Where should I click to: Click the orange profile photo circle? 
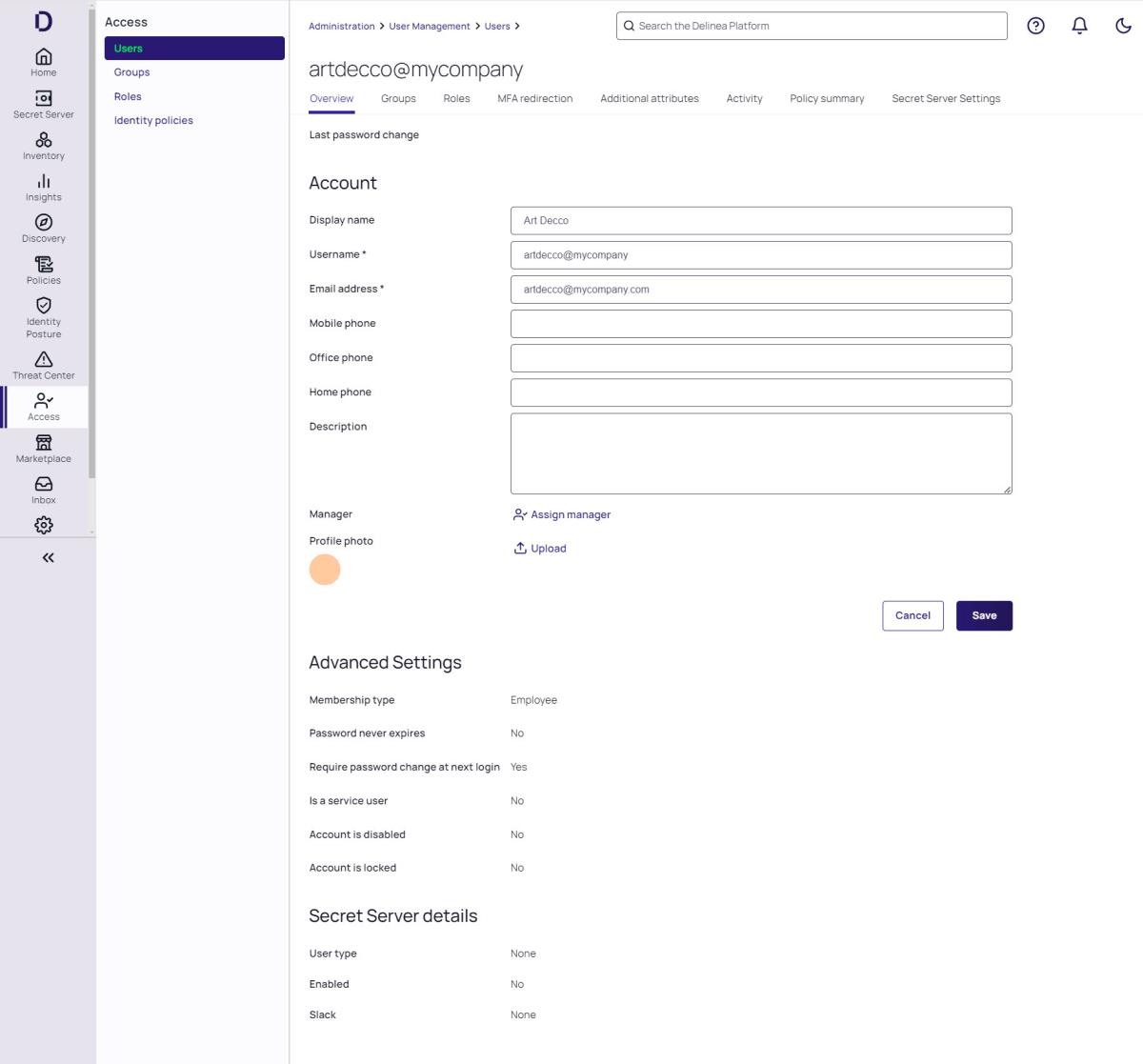pos(325,570)
